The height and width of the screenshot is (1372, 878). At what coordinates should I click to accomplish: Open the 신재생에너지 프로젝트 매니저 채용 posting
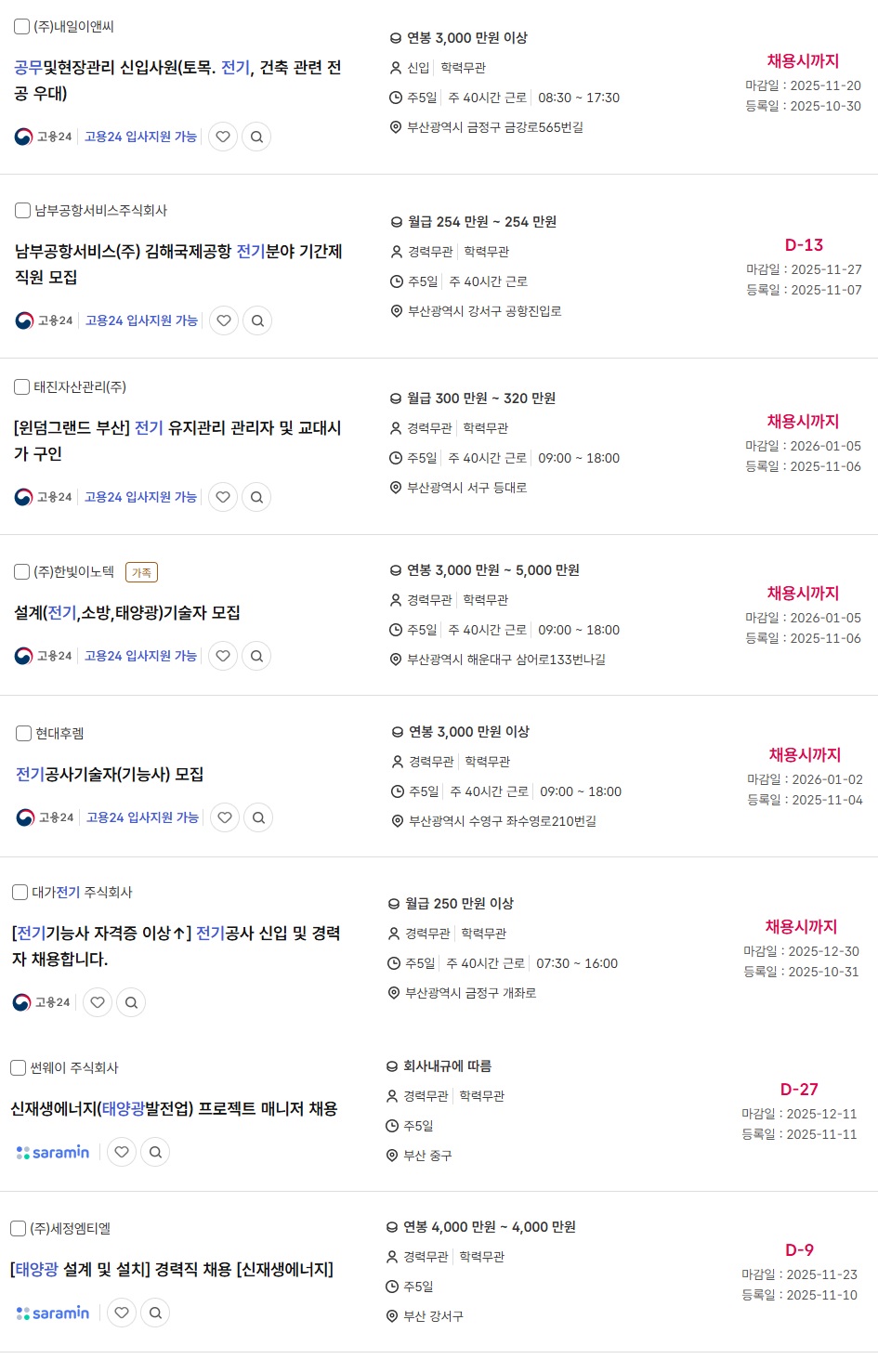tap(174, 1109)
